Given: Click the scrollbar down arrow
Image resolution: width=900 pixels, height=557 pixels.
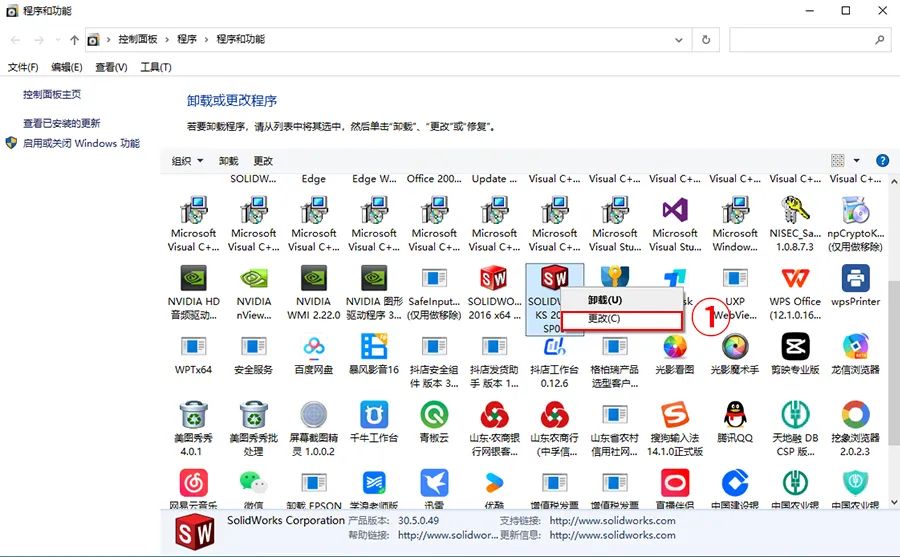Looking at the screenshot, I should point(894,502).
